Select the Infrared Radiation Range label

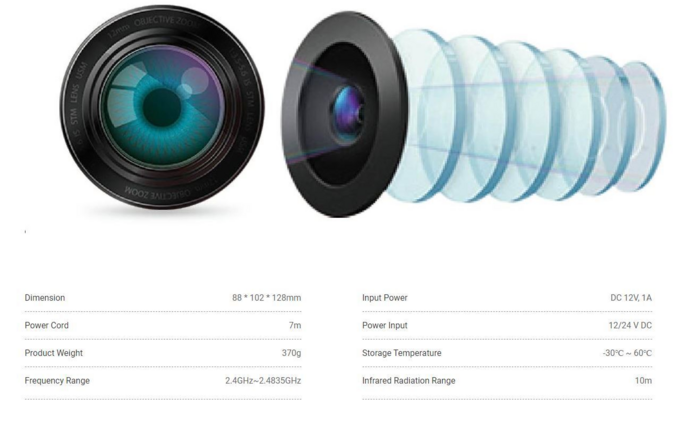click(408, 381)
